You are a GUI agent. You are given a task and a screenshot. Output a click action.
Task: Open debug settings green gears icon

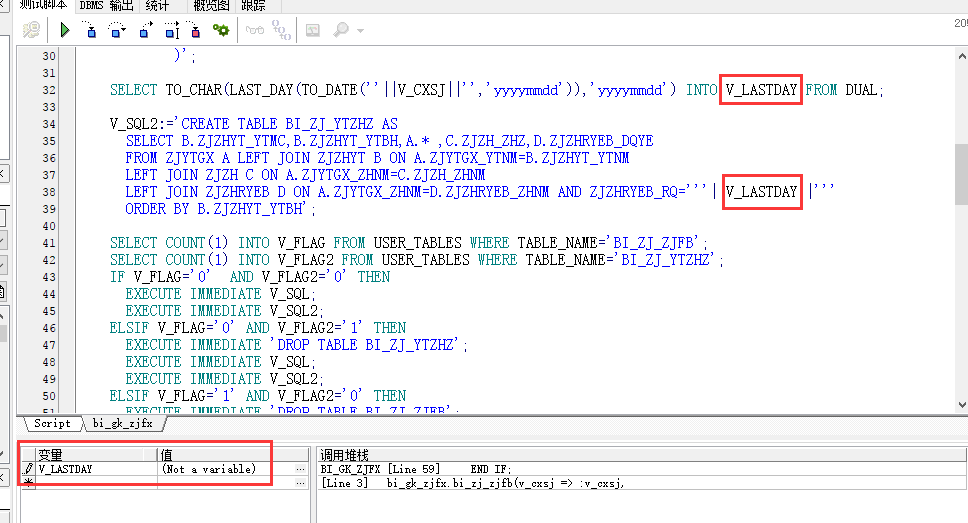coord(220,30)
